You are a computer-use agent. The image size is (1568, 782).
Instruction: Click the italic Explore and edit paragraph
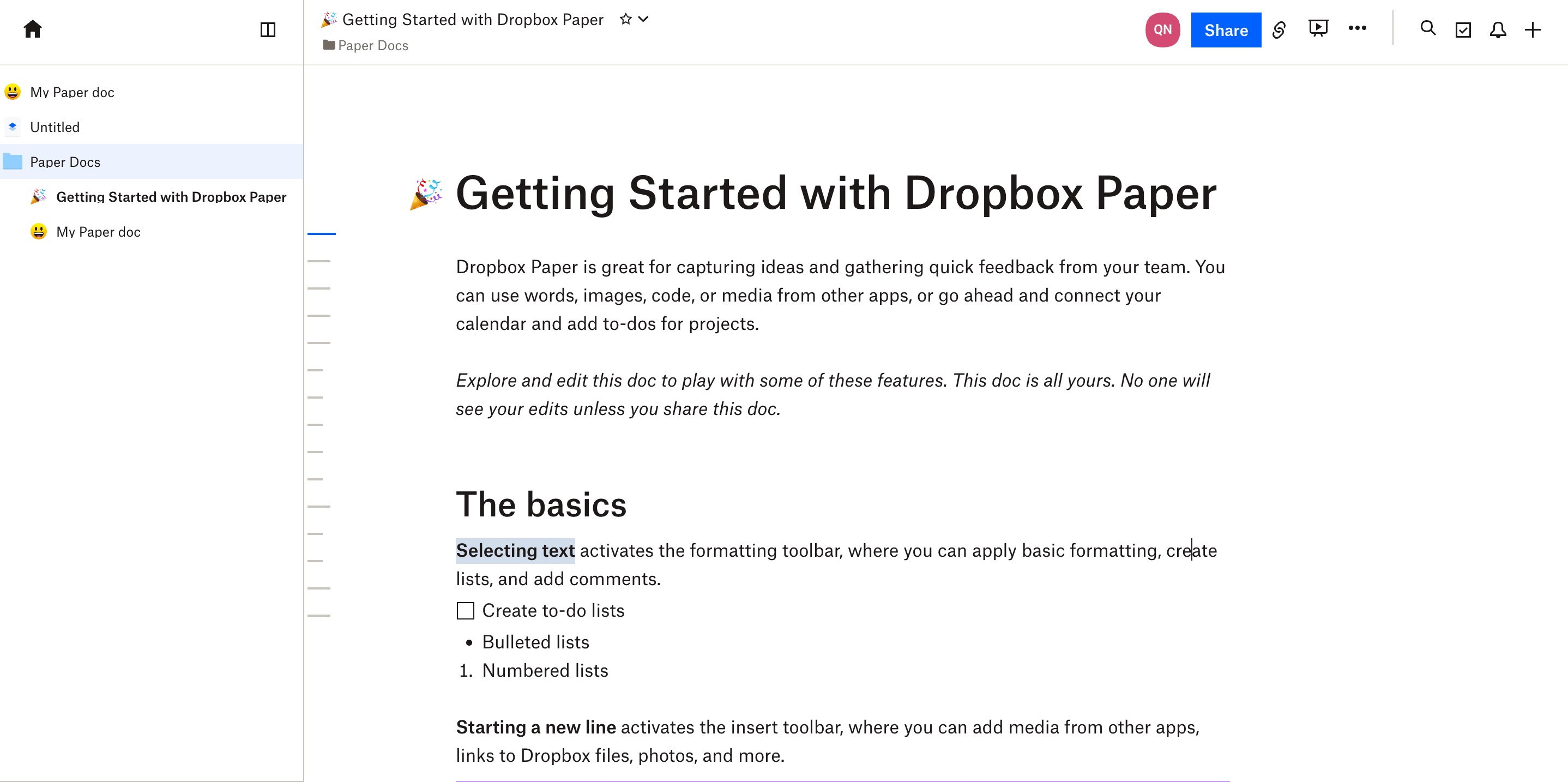(x=833, y=395)
